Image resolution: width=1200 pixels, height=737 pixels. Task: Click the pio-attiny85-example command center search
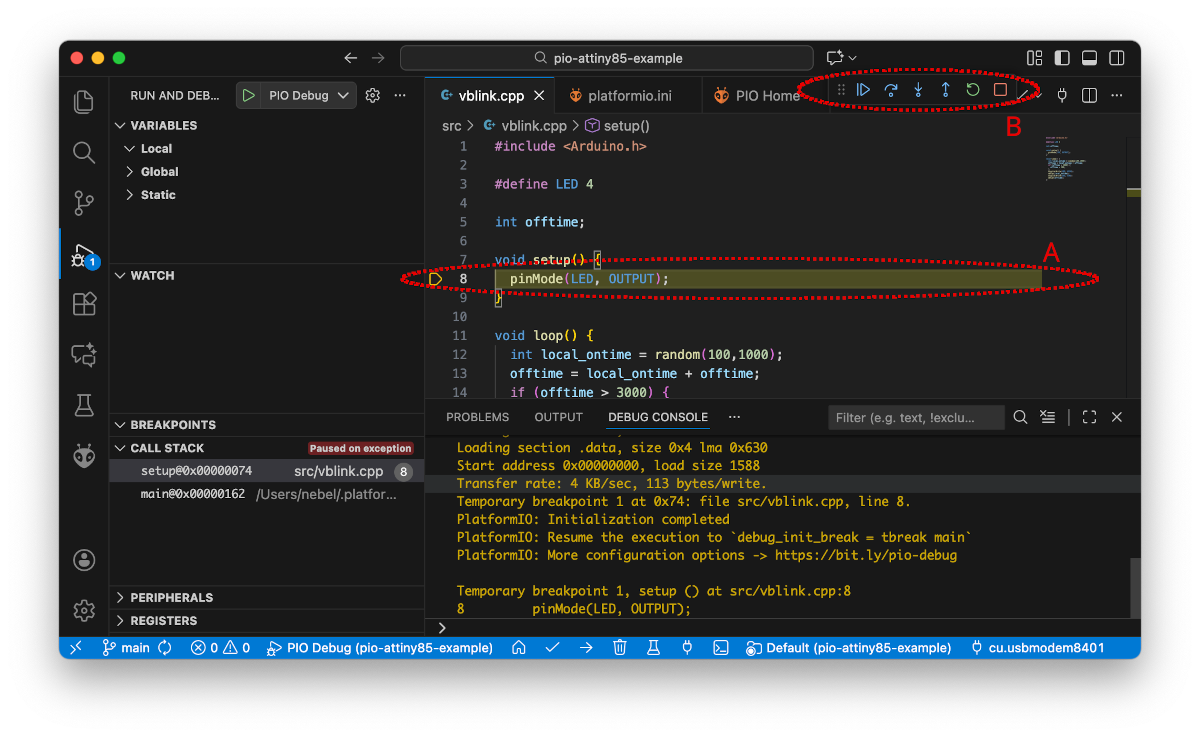tap(608, 58)
